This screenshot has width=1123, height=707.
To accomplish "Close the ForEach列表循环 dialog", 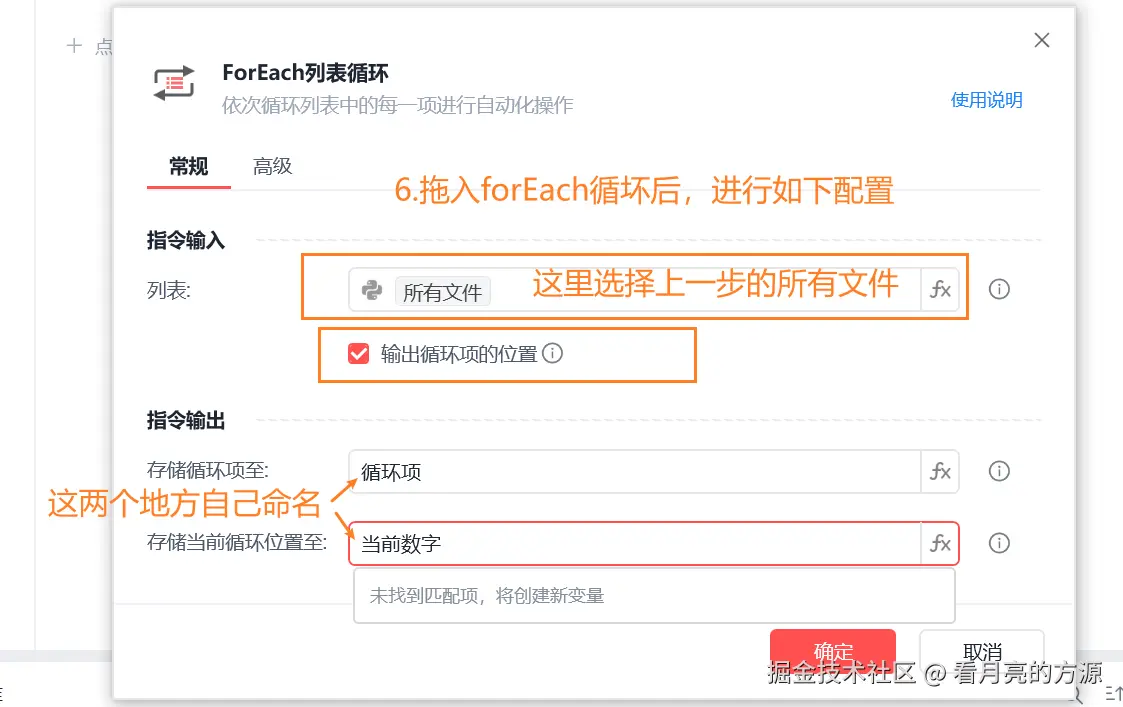I will click(1042, 40).
